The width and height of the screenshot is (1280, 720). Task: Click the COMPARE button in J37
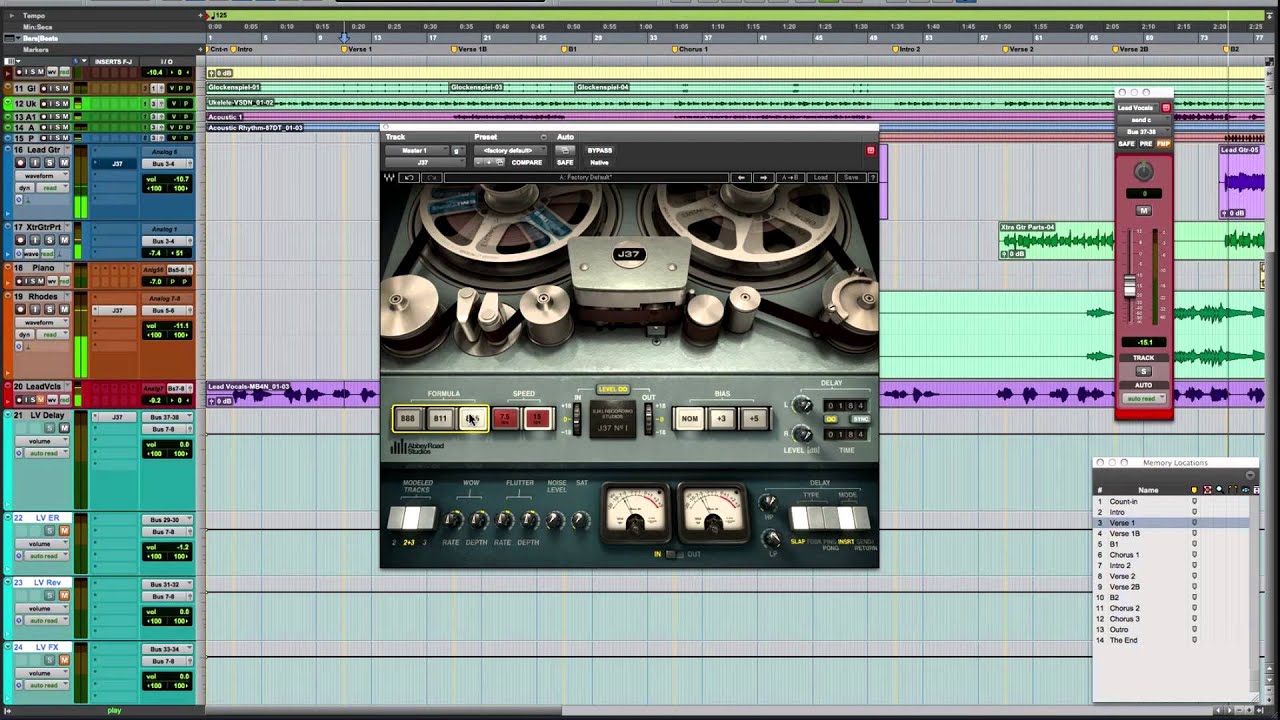coord(527,162)
